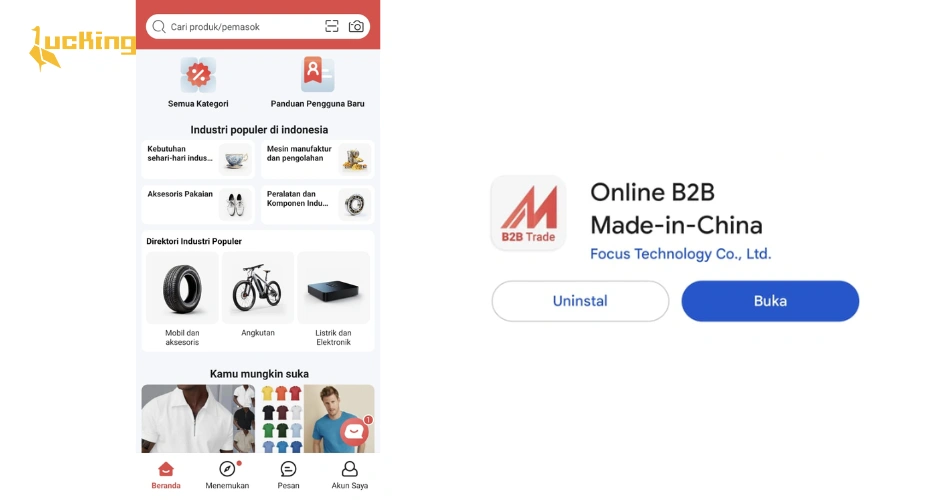
Task: Click the search magnifier icon
Action: click(x=158, y=27)
